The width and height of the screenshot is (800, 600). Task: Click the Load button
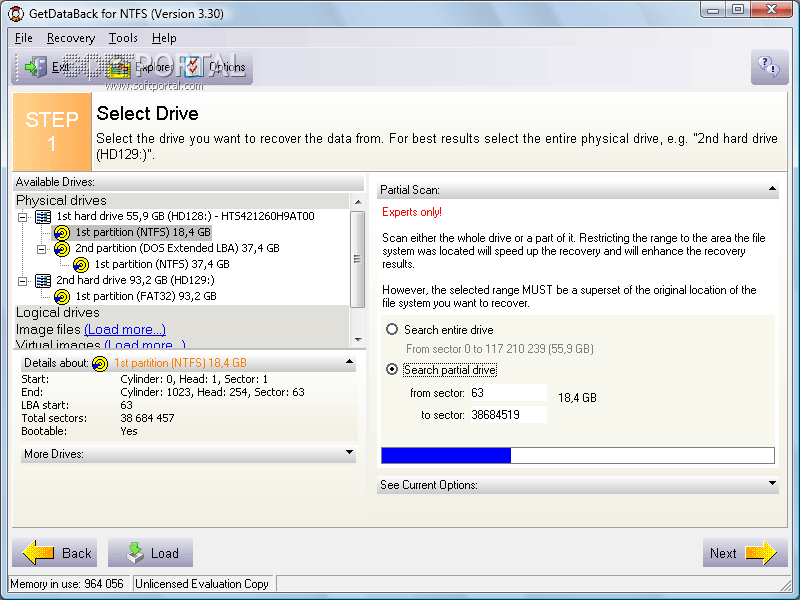click(x=151, y=553)
